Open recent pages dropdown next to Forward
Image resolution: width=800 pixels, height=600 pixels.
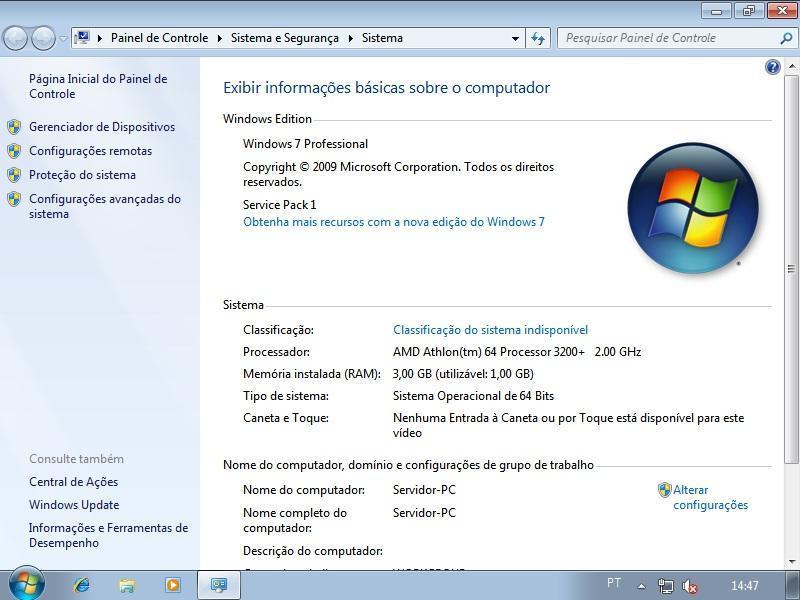coord(63,38)
